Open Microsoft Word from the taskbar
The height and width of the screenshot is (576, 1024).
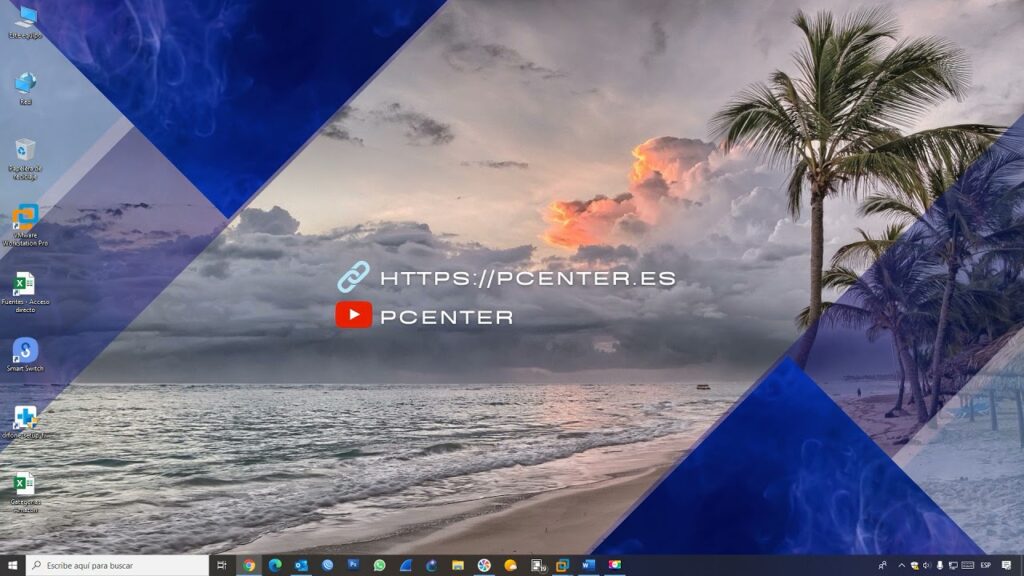[x=588, y=565]
